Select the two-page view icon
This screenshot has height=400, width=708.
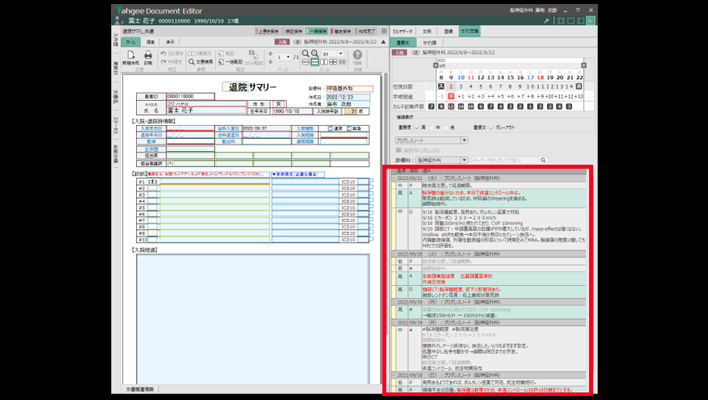(324, 62)
